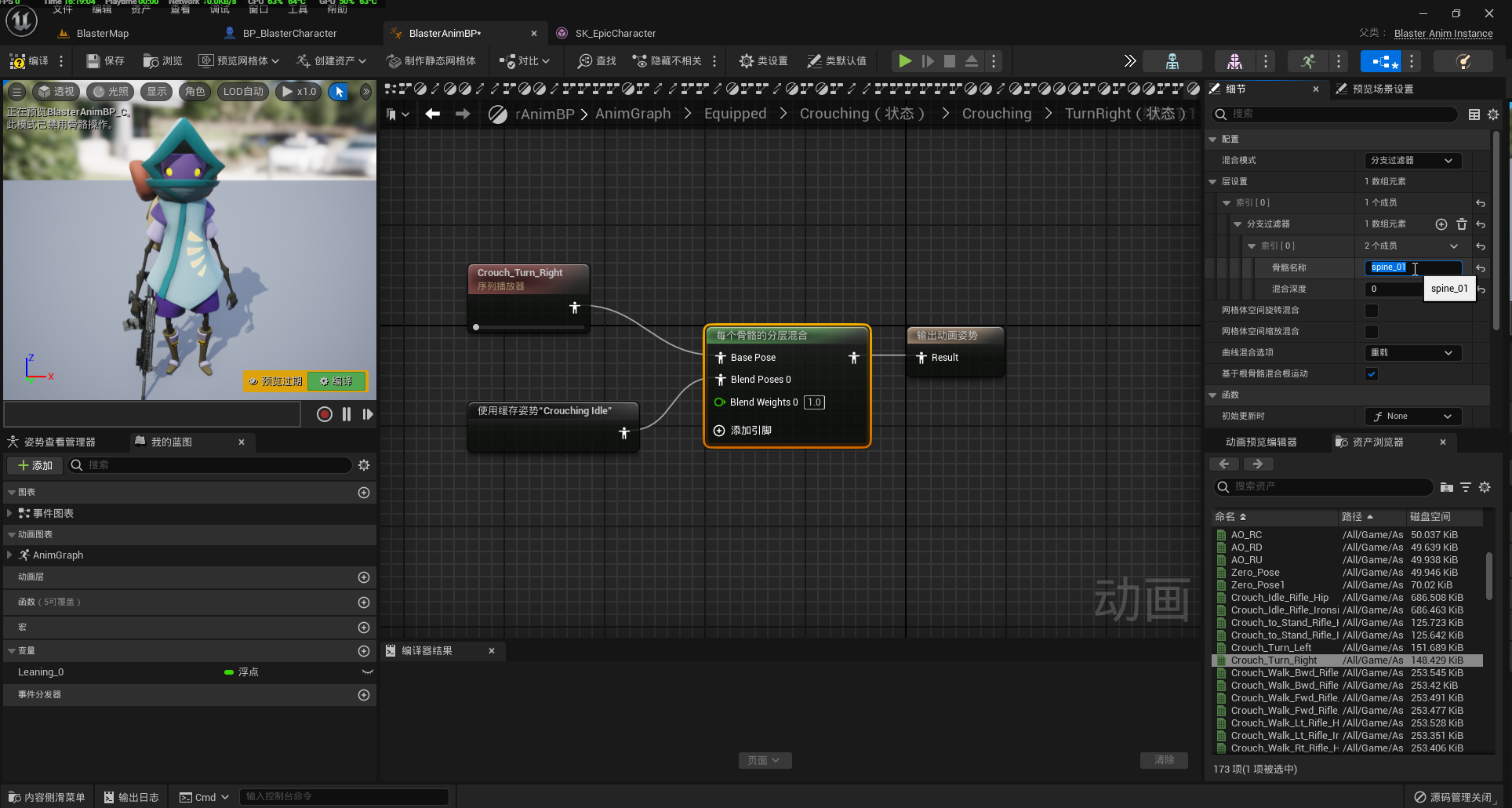Click 添加 button in My Blueprint
The width and height of the screenshot is (1512, 808).
[35, 466]
